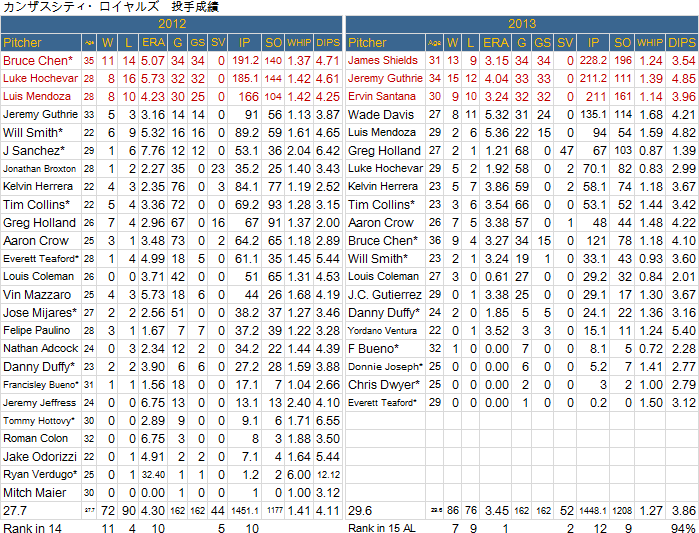Click Luis Mendoza in the 2012 table

point(37,96)
